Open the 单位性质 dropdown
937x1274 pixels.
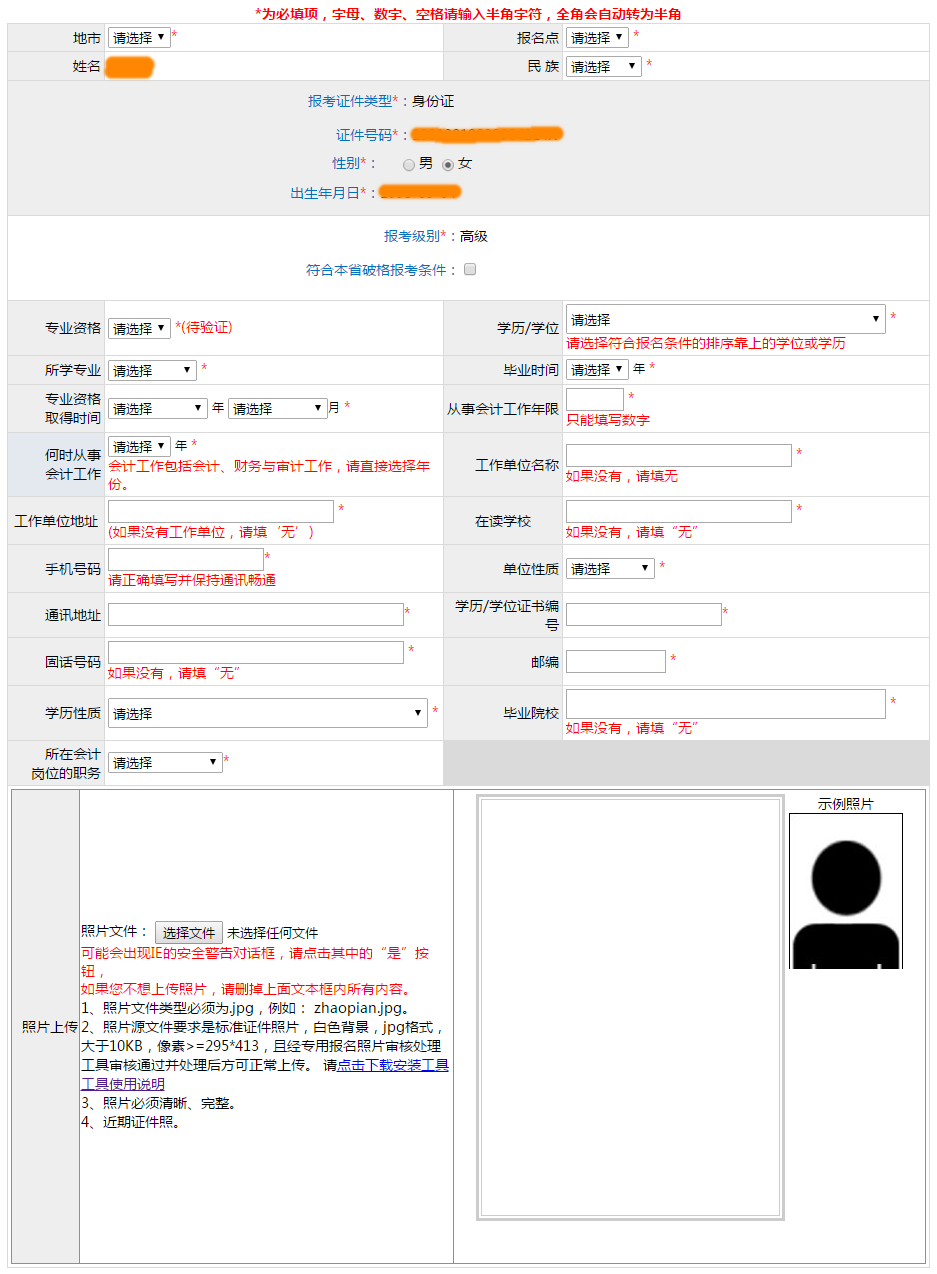[610, 569]
